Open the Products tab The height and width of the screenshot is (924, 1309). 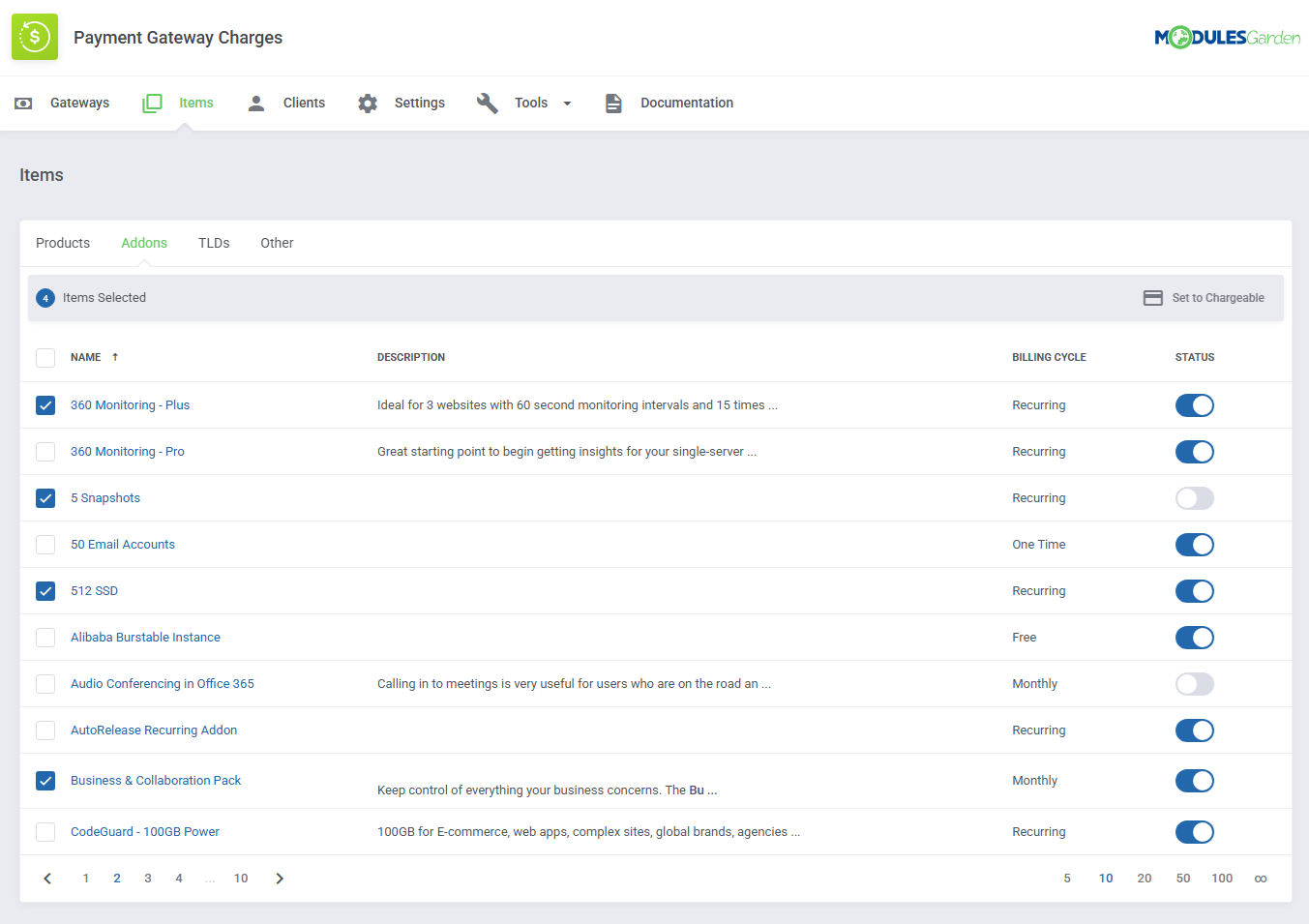pyautogui.click(x=63, y=243)
